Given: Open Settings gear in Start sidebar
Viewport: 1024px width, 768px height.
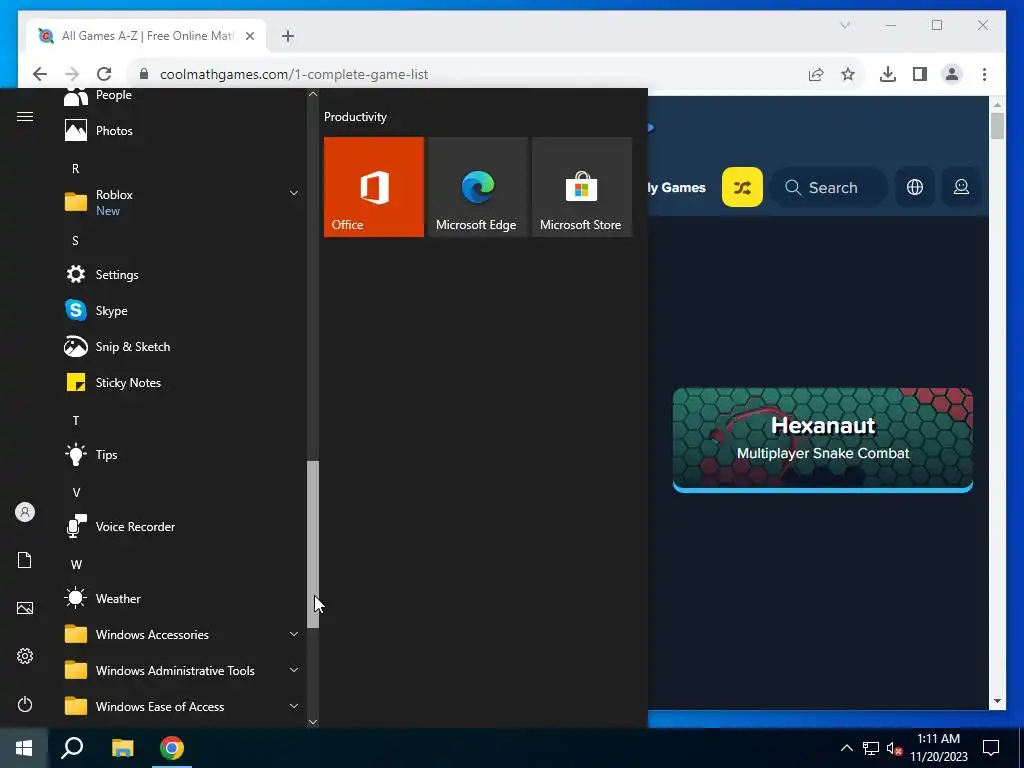Looking at the screenshot, I should [x=25, y=656].
